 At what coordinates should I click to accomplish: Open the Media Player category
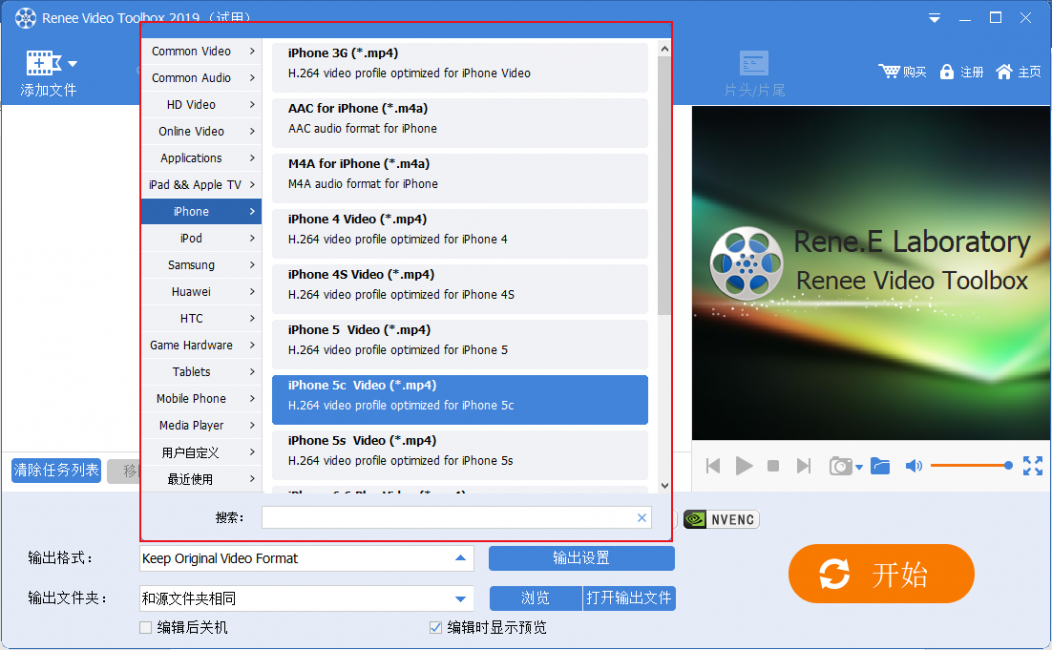coord(201,425)
